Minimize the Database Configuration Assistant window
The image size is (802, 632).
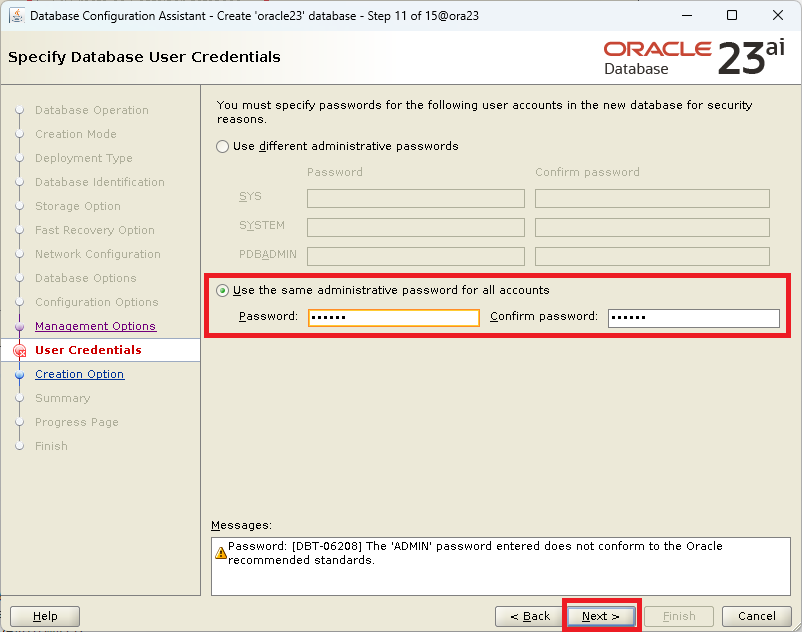tap(687, 15)
